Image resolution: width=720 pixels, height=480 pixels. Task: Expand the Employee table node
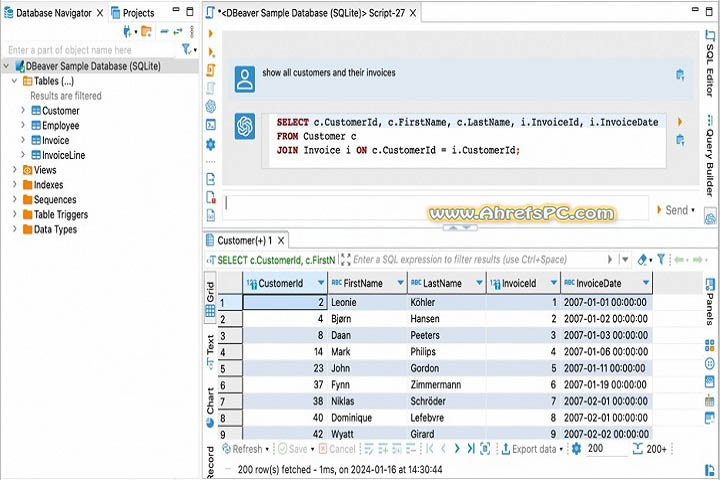(23, 125)
